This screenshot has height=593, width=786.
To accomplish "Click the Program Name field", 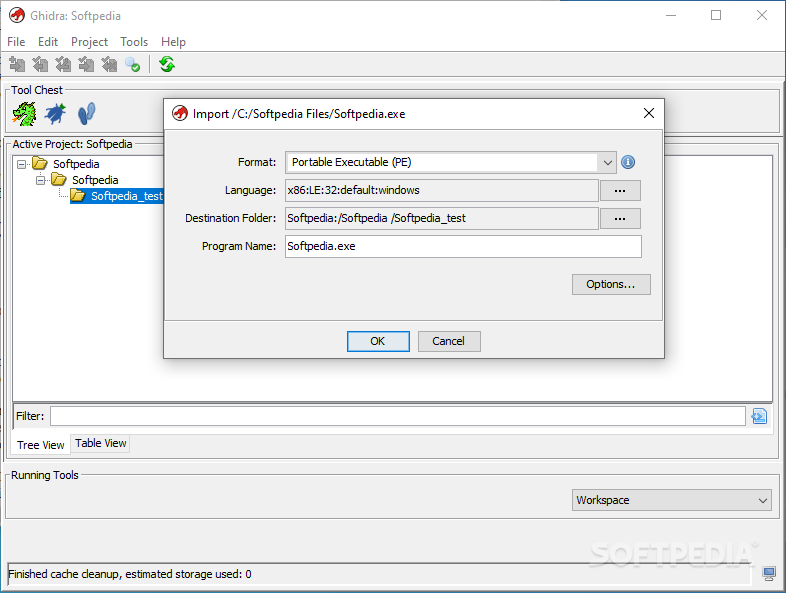I will (x=463, y=246).
